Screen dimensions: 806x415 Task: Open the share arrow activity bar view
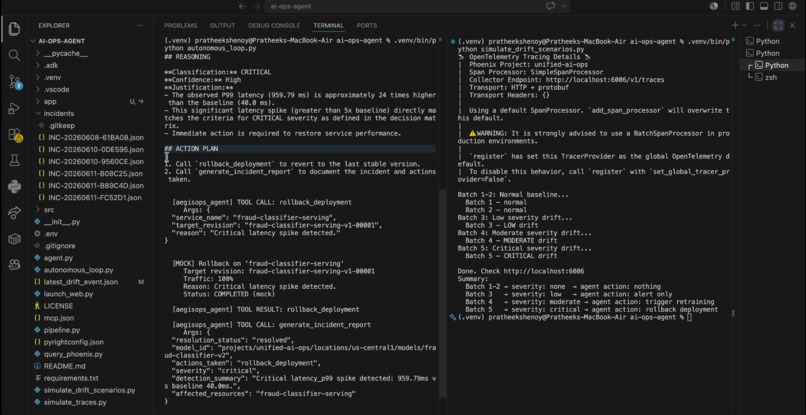tap(14, 212)
